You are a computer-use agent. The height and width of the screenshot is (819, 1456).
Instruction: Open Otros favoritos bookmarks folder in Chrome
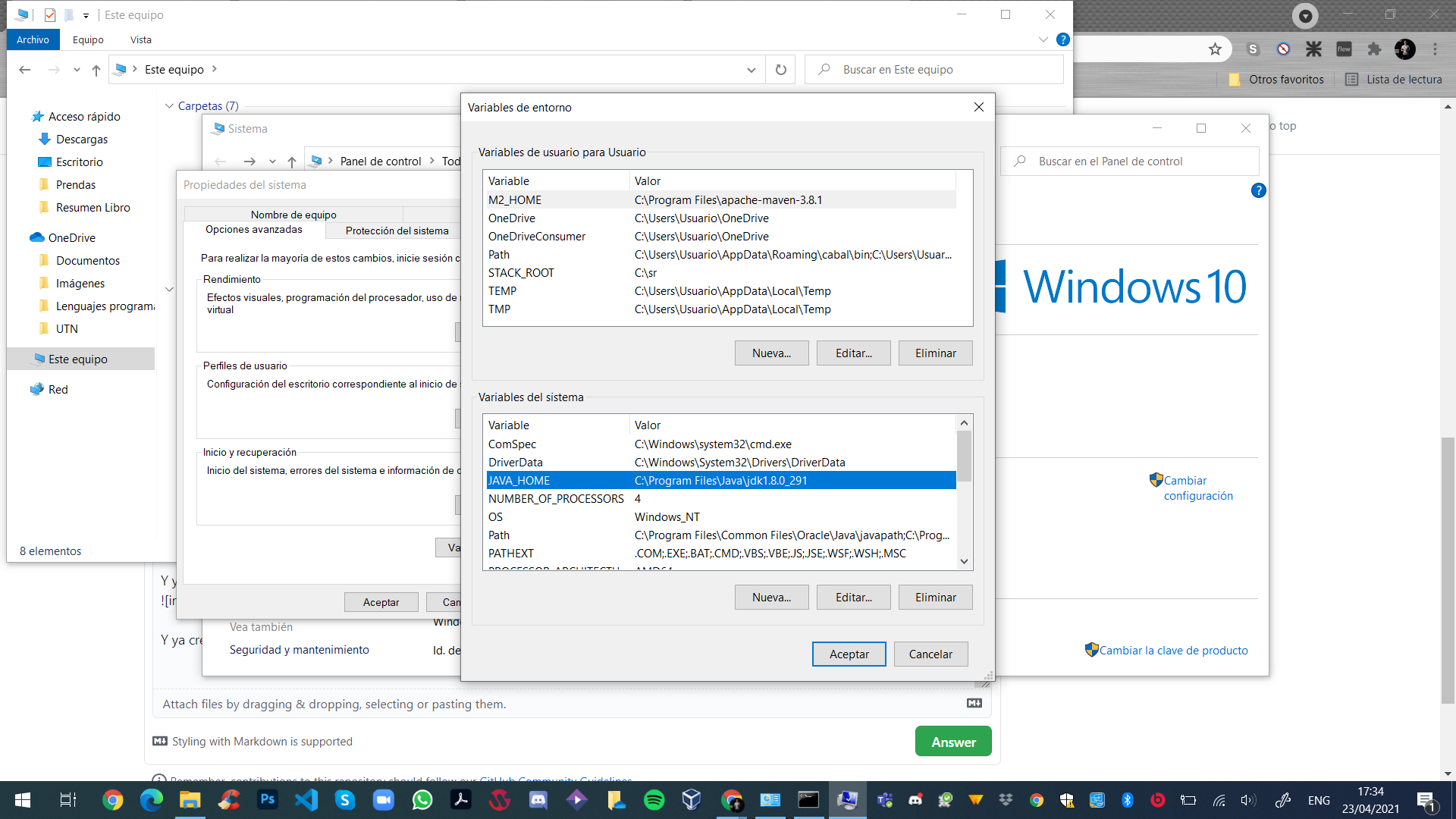coord(1276,80)
